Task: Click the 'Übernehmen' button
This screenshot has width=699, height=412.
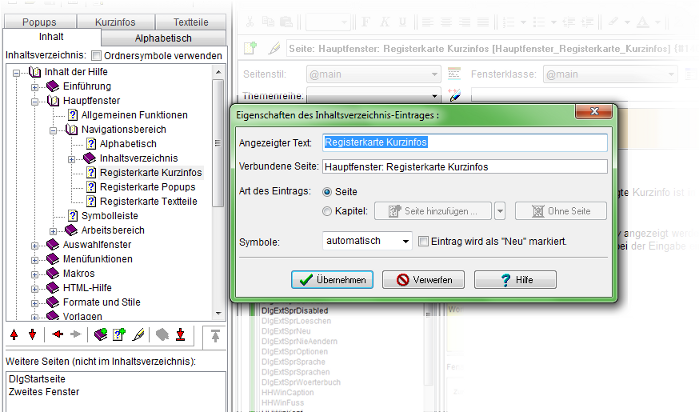Action: click(x=334, y=279)
